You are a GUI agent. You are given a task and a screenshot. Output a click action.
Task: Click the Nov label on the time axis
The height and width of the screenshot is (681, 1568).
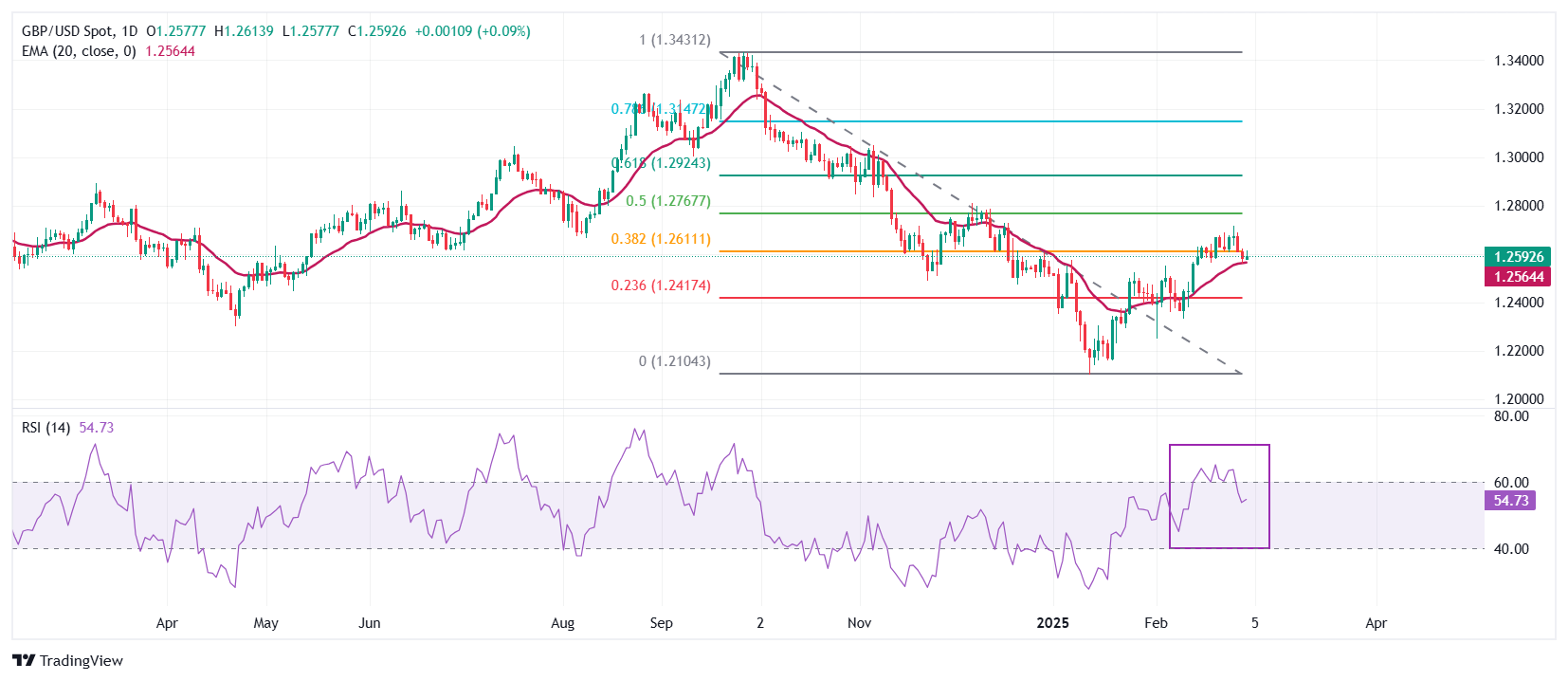(x=859, y=623)
